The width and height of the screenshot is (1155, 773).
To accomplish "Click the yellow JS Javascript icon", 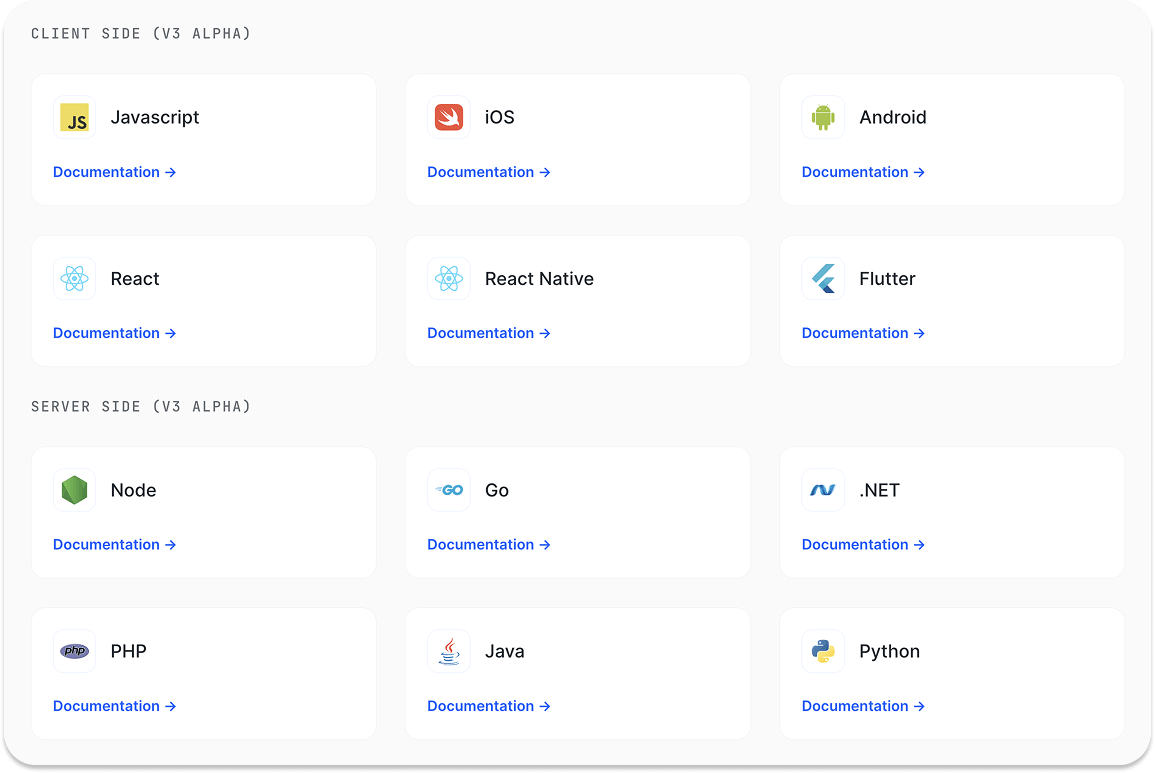I will pos(74,118).
